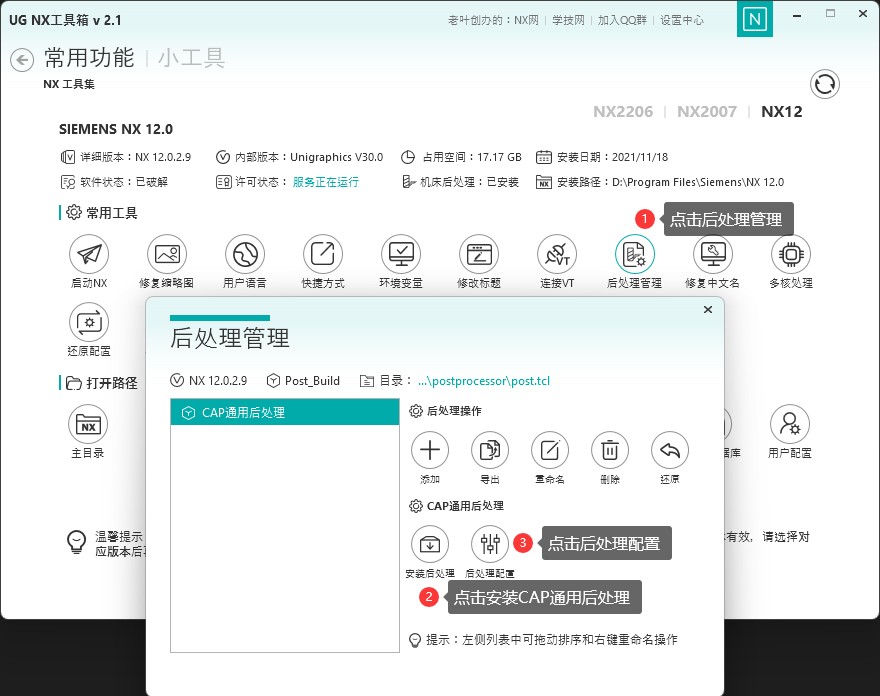Go back with the arrow icon
Image resolution: width=880 pixels, height=696 pixels.
(22, 59)
